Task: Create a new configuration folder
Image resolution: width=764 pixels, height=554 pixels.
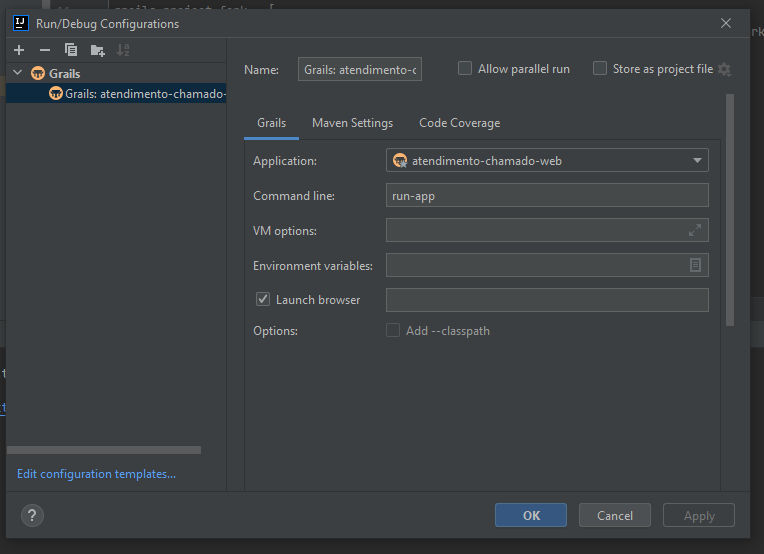Action: click(97, 50)
